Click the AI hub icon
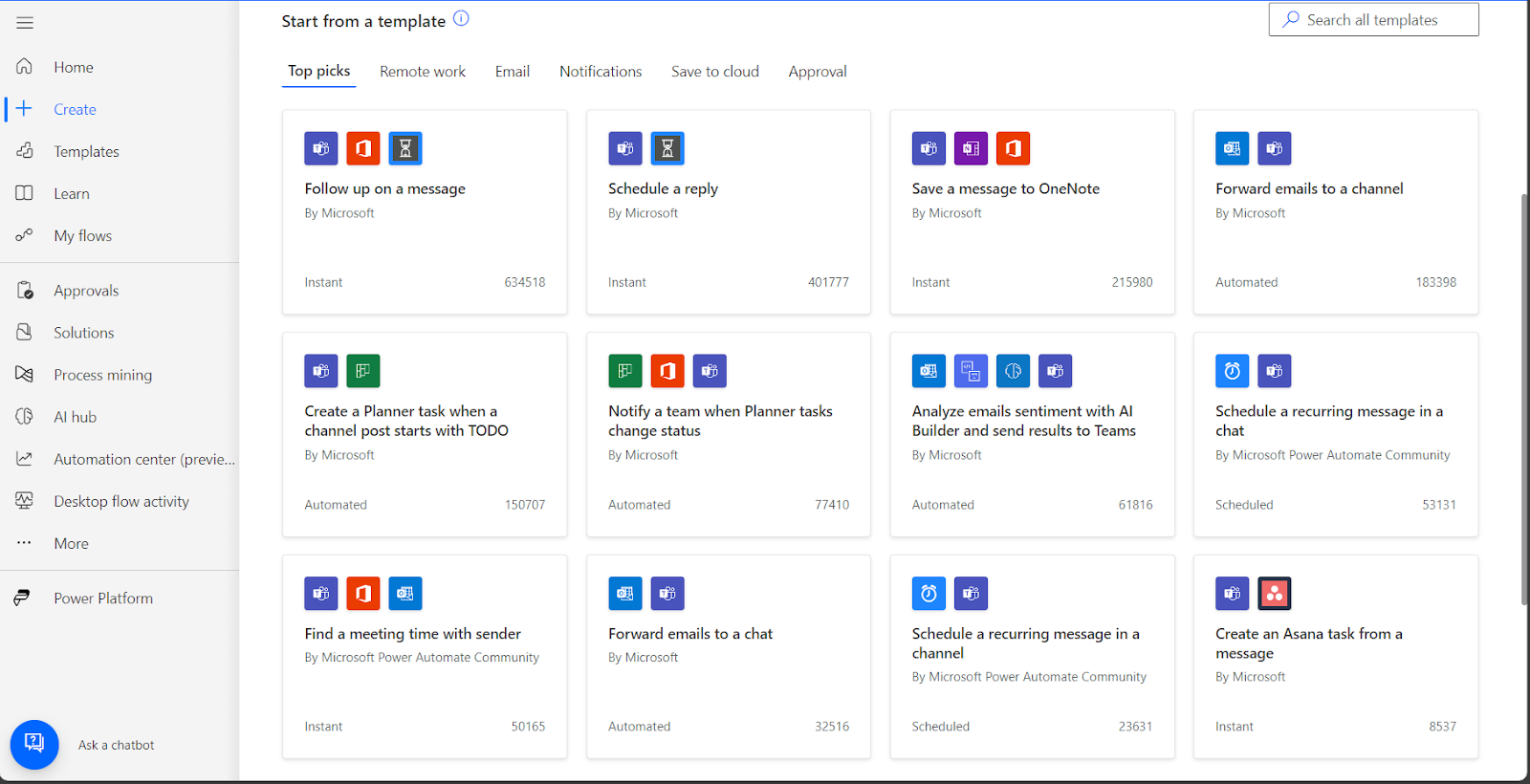Viewport: 1530px width, 784px height. tap(25, 417)
